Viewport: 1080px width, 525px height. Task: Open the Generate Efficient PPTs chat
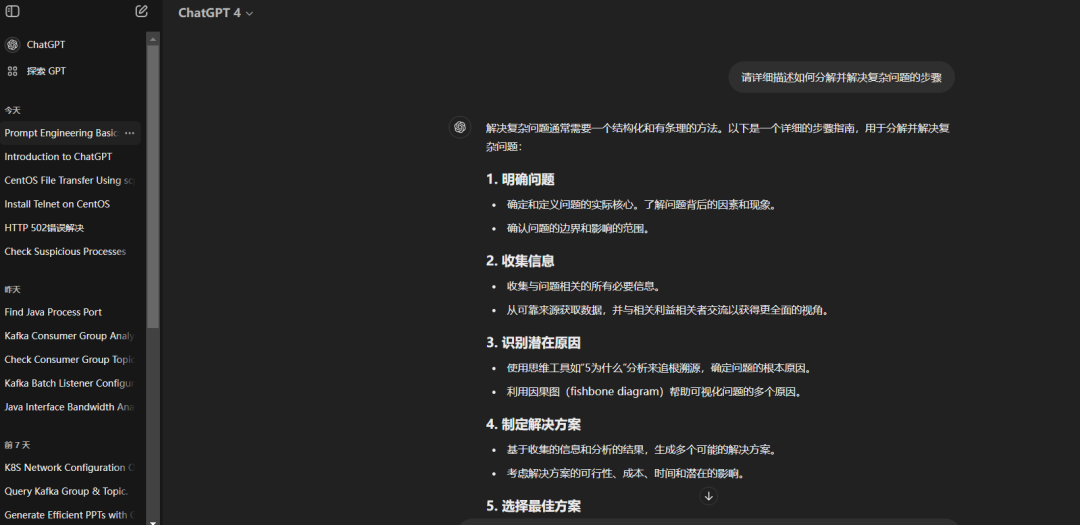coord(69,515)
